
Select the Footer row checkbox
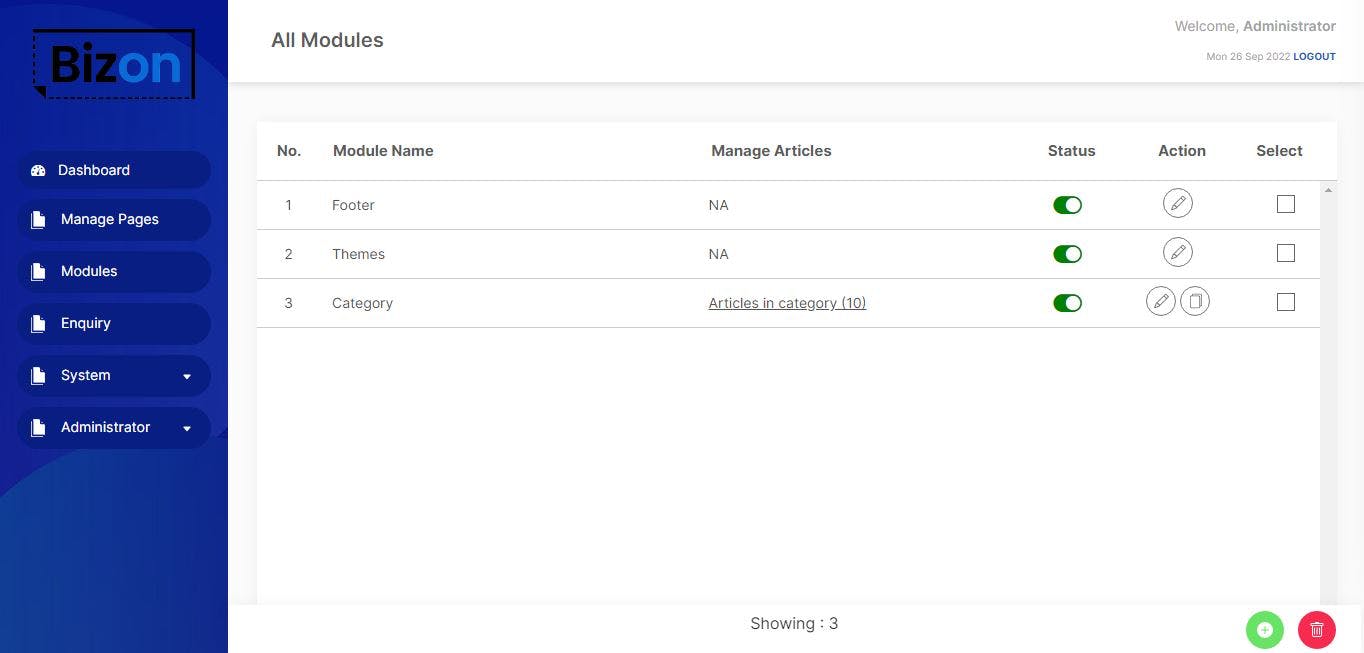point(1286,204)
